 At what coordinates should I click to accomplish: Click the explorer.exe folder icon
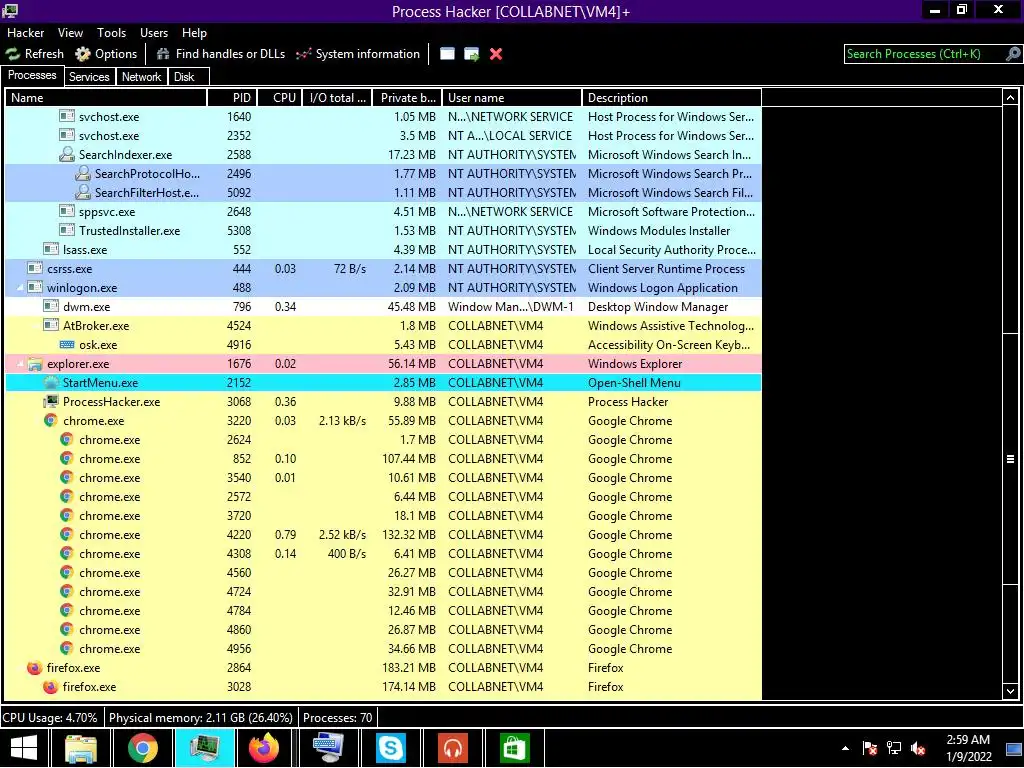(x=35, y=364)
